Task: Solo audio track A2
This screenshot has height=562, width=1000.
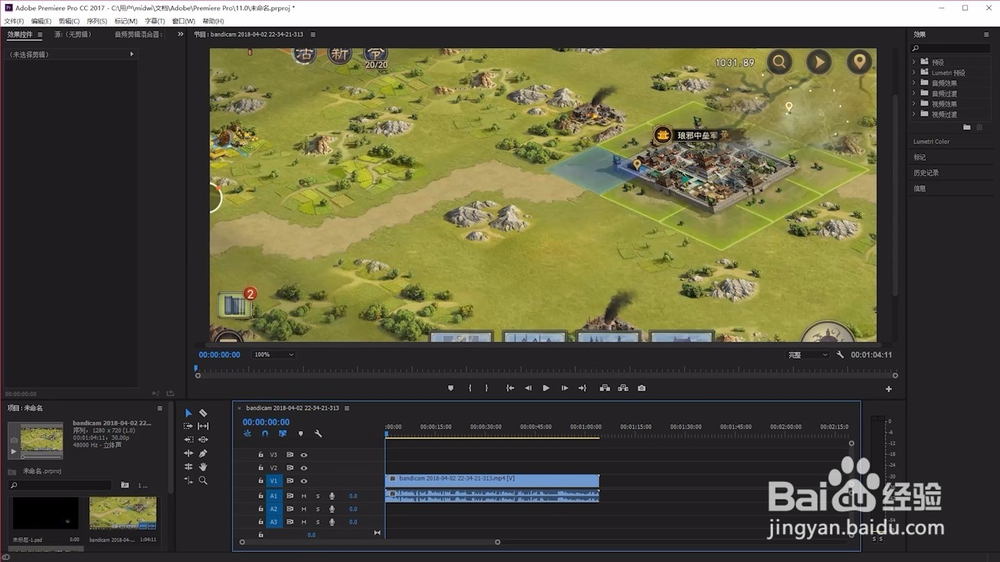Action: pyautogui.click(x=318, y=509)
